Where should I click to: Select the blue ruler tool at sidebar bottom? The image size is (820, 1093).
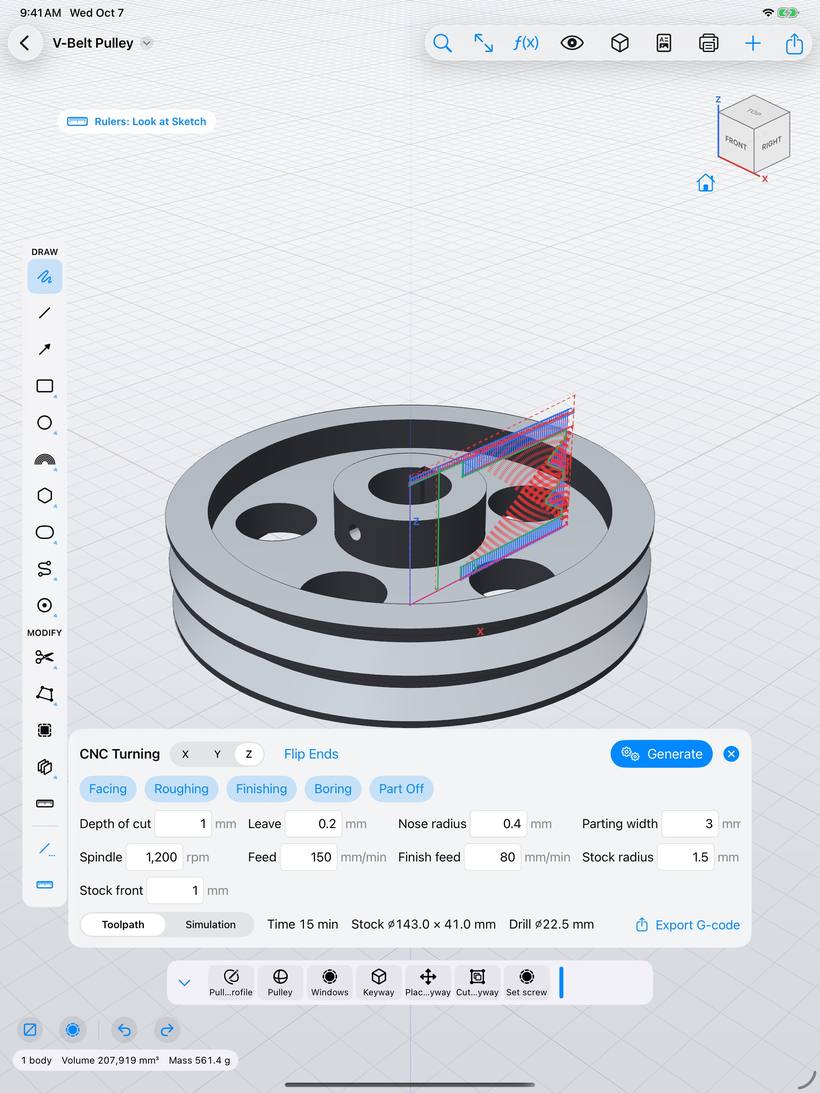pyautogui.click(x=45, y=885)
